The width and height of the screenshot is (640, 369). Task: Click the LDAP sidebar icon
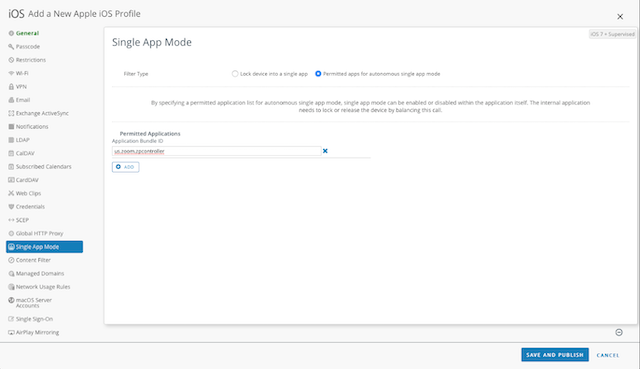pyautogui.click(x=11, y=140)
